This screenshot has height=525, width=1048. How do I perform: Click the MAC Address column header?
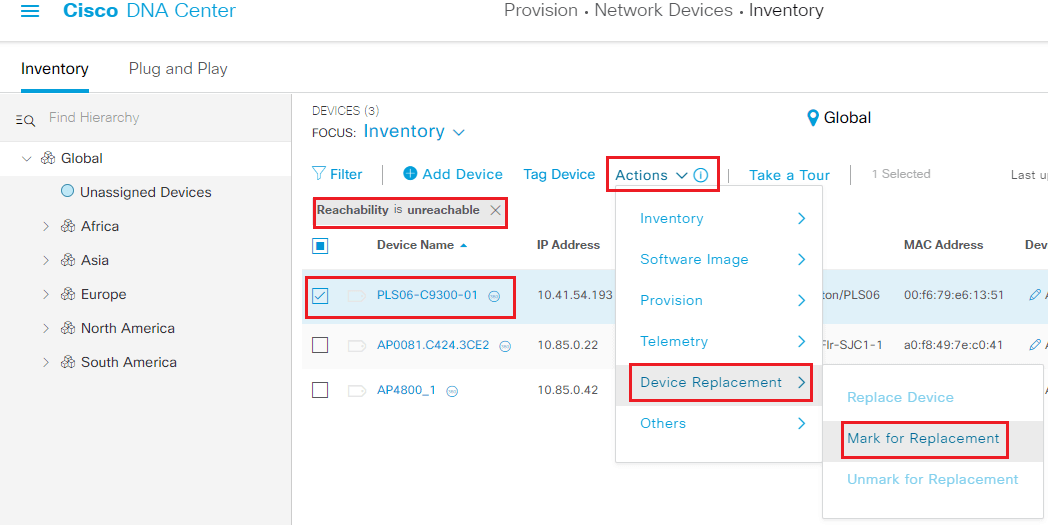943,245
